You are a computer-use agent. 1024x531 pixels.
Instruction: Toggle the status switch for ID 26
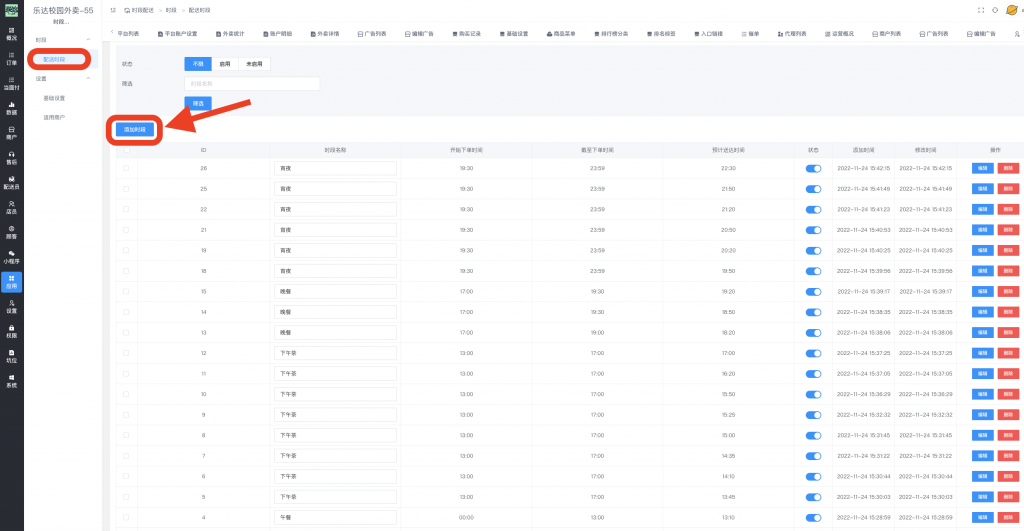tap(813, 168)
